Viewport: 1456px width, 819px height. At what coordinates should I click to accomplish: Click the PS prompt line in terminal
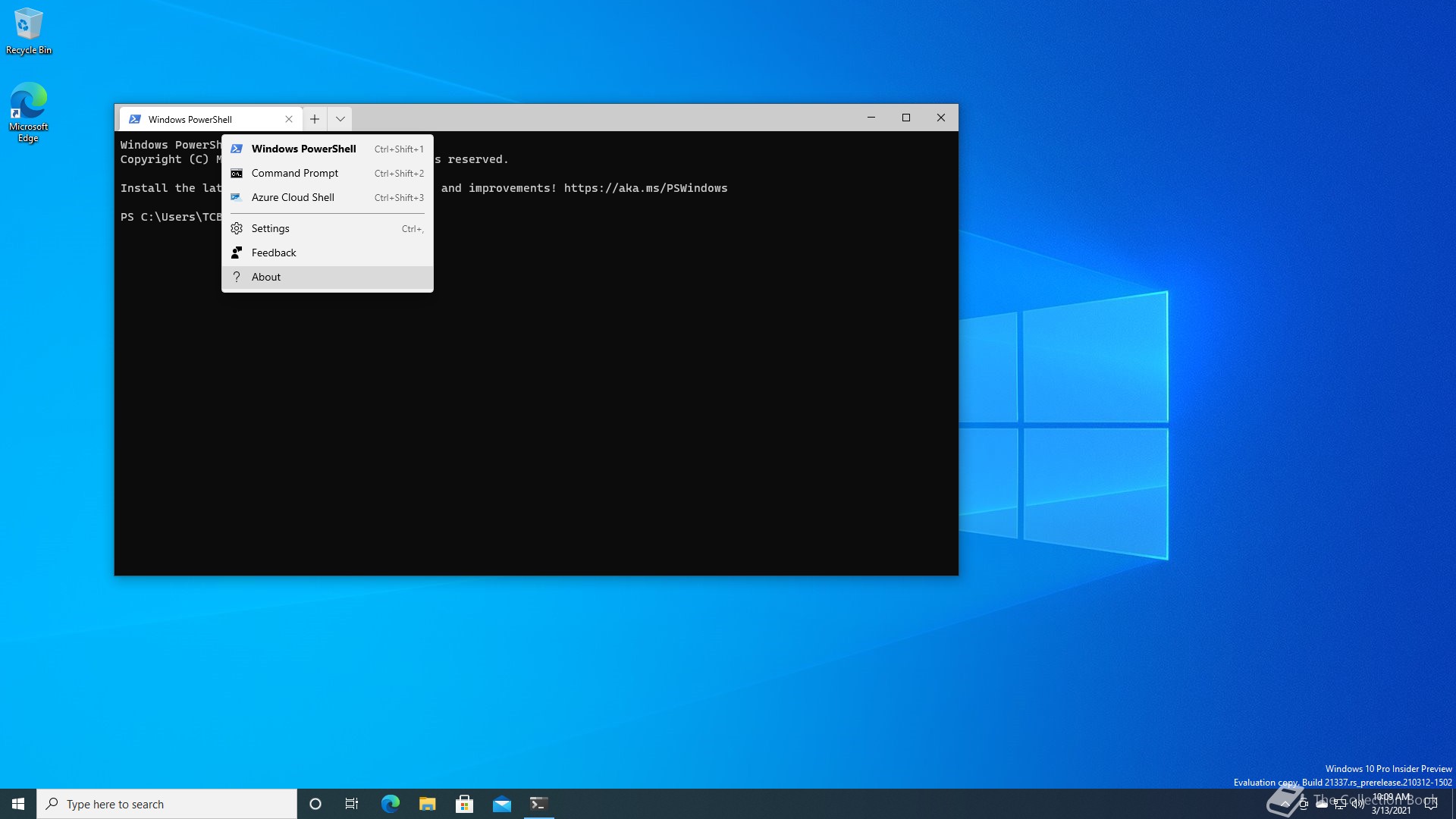pyautogui.click(x=171, y=217)
